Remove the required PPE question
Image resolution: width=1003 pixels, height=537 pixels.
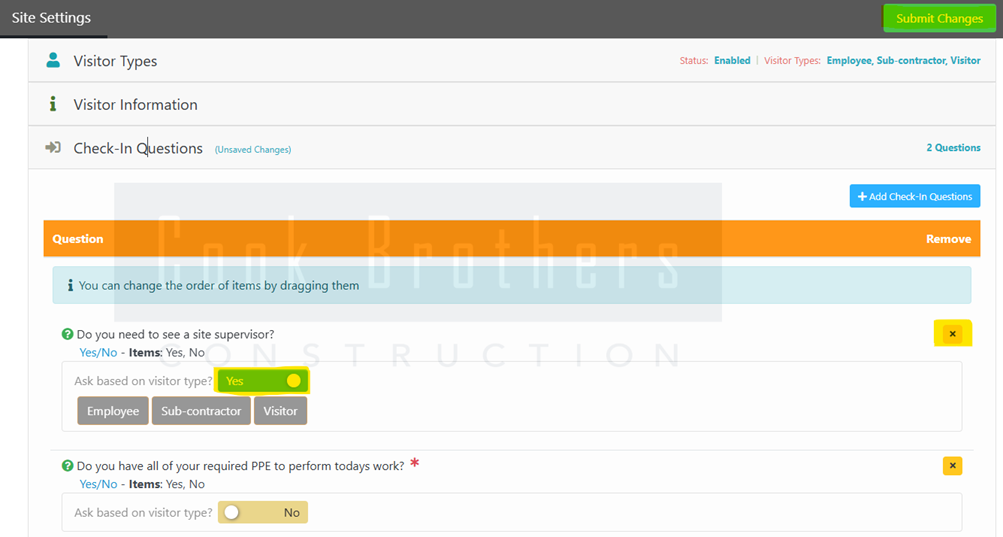point(952,466)
